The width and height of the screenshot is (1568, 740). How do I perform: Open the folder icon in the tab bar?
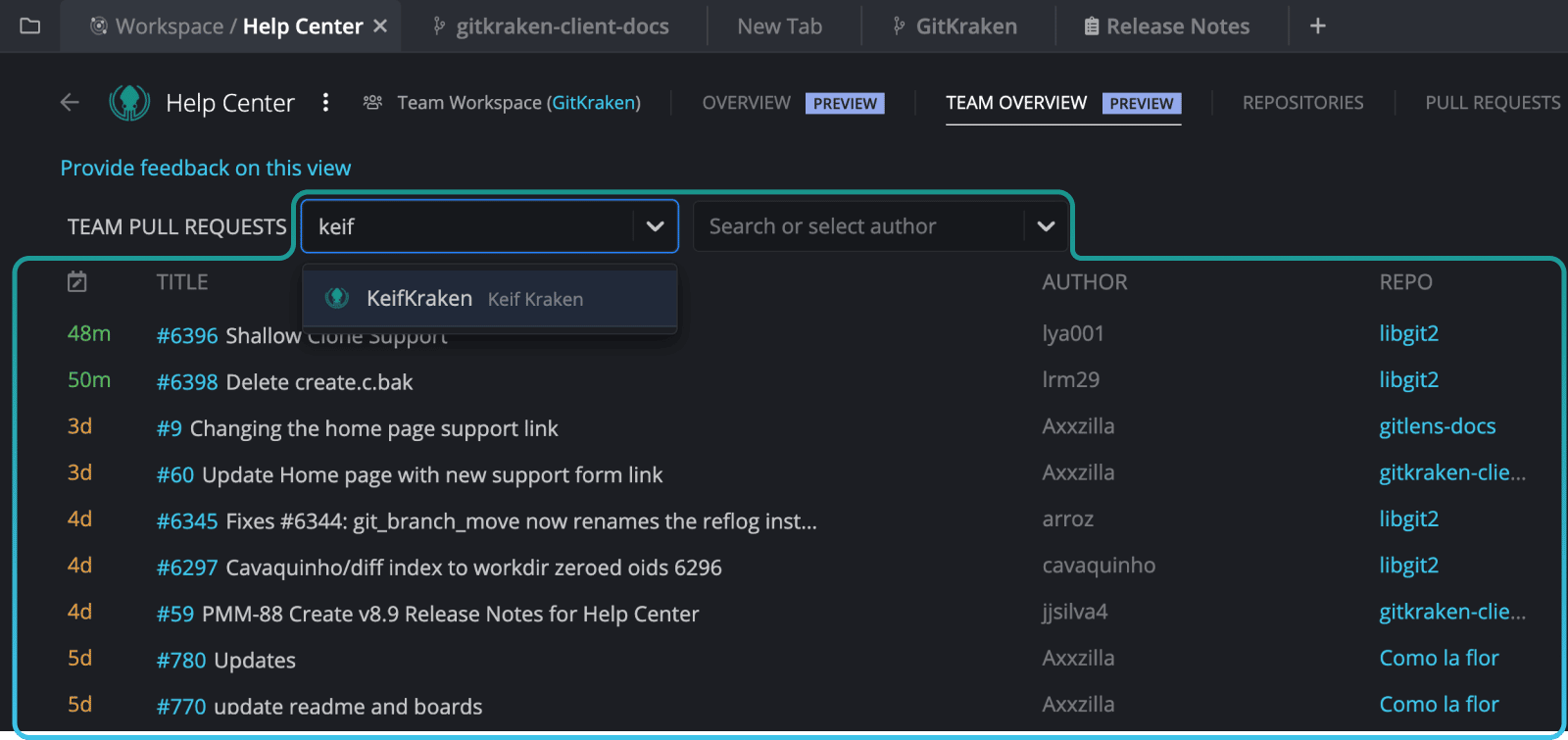30,26
